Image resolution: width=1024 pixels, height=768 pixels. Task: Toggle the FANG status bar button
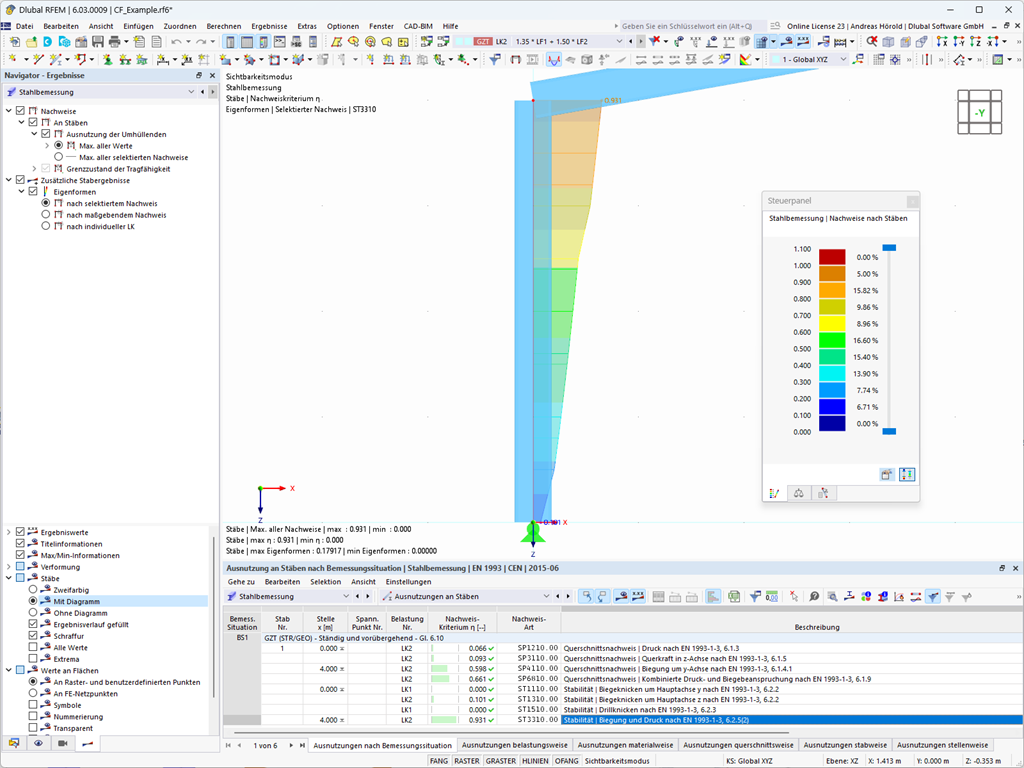coord(439,761)
